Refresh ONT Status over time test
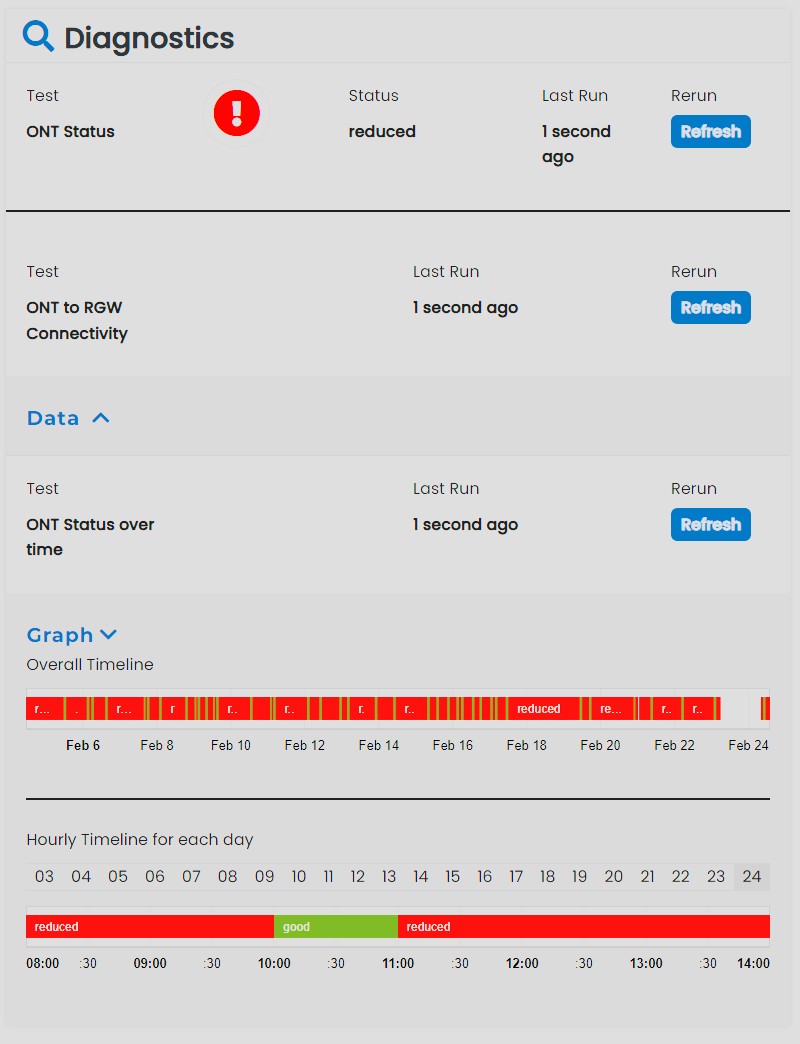Image resolution: width=800 pixels, height=1044 pixels. (710, 524)
